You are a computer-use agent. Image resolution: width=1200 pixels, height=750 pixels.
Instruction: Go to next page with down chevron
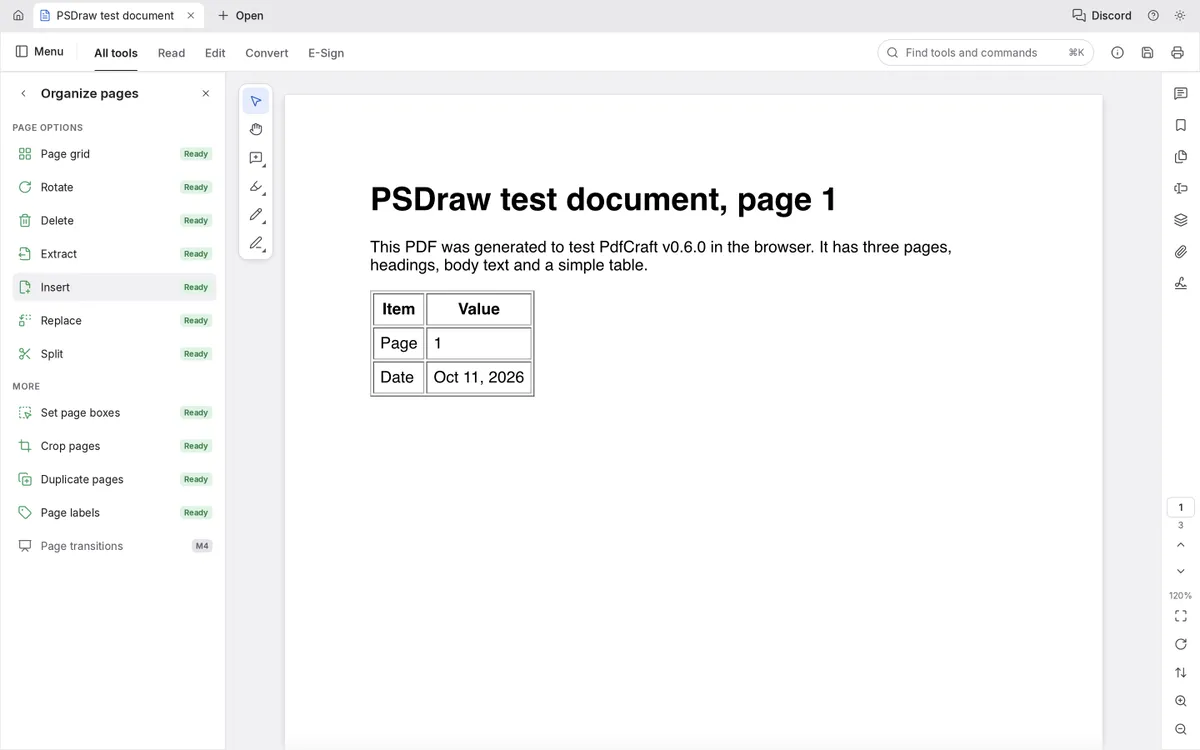1181,571
